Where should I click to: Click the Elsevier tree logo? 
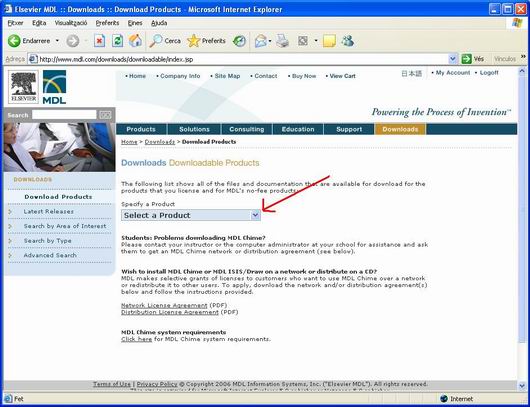point(23,87)
